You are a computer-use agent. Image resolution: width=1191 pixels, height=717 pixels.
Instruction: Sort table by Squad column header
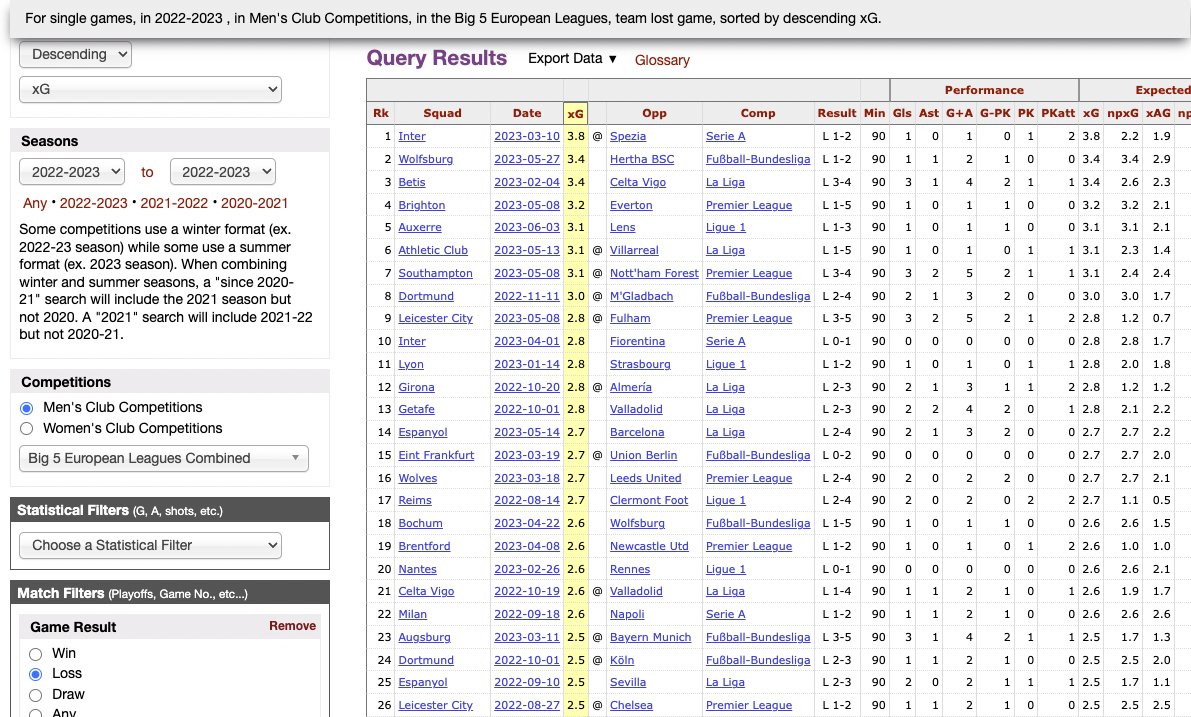point(442,113)
